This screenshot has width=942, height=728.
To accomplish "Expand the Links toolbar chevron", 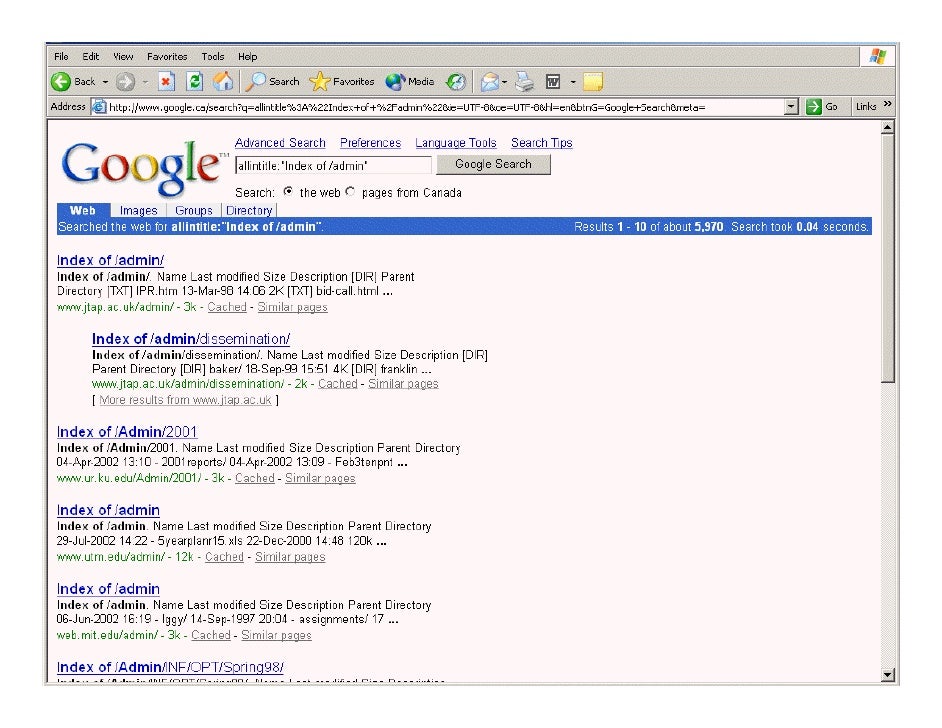I will click(888, 105).
